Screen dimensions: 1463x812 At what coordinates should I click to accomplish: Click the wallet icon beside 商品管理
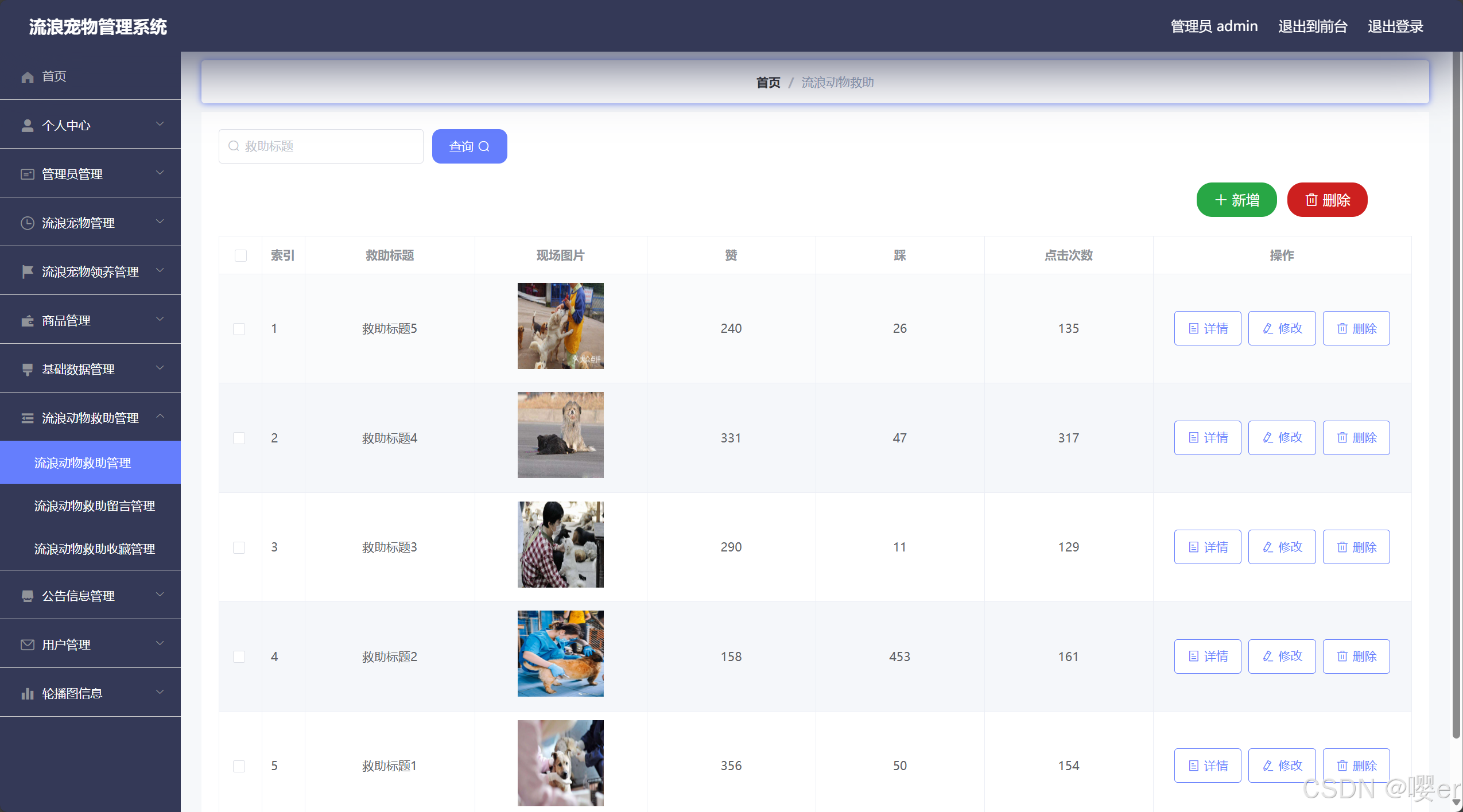click(x=27, y=321)
